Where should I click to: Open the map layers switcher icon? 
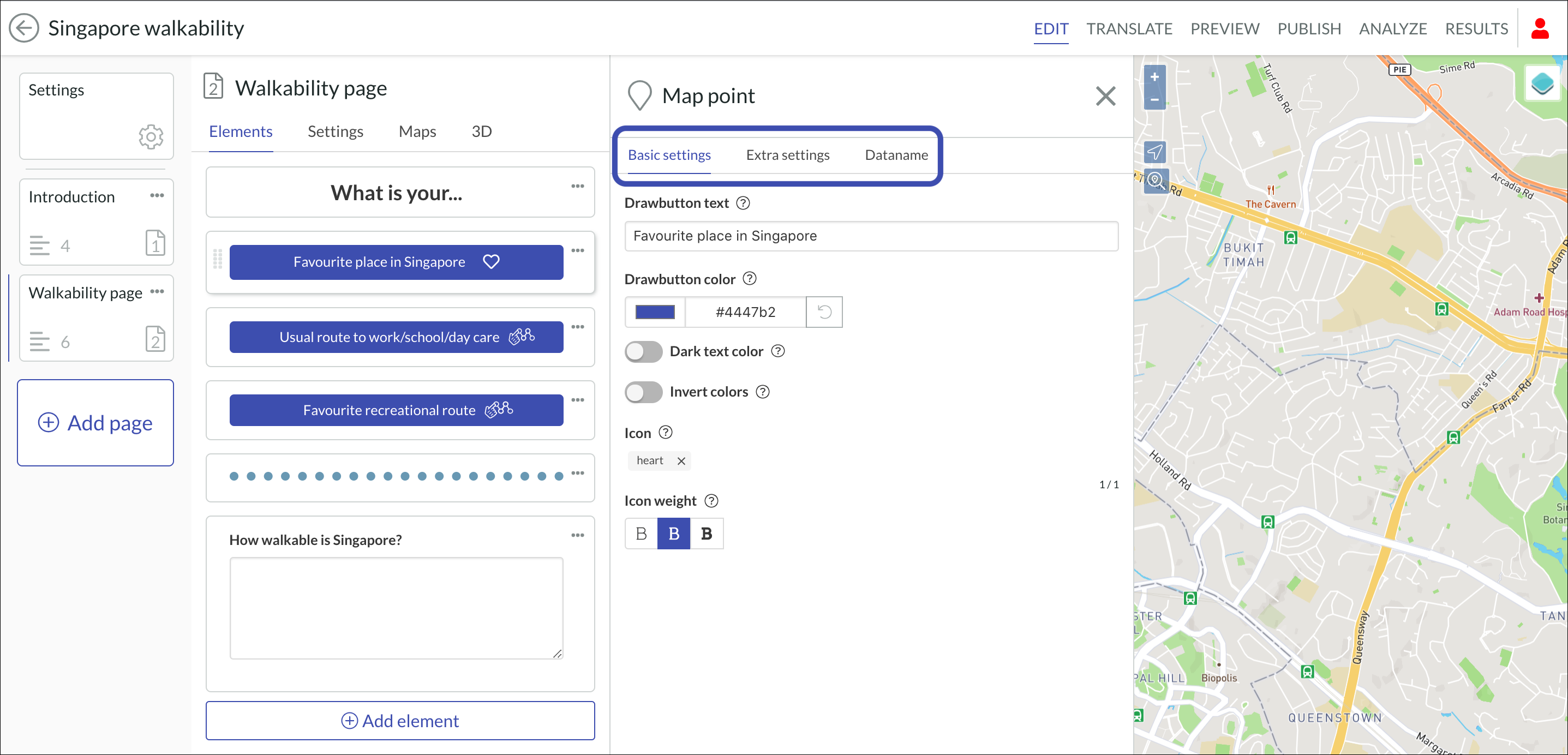[x=1542, y=83]
